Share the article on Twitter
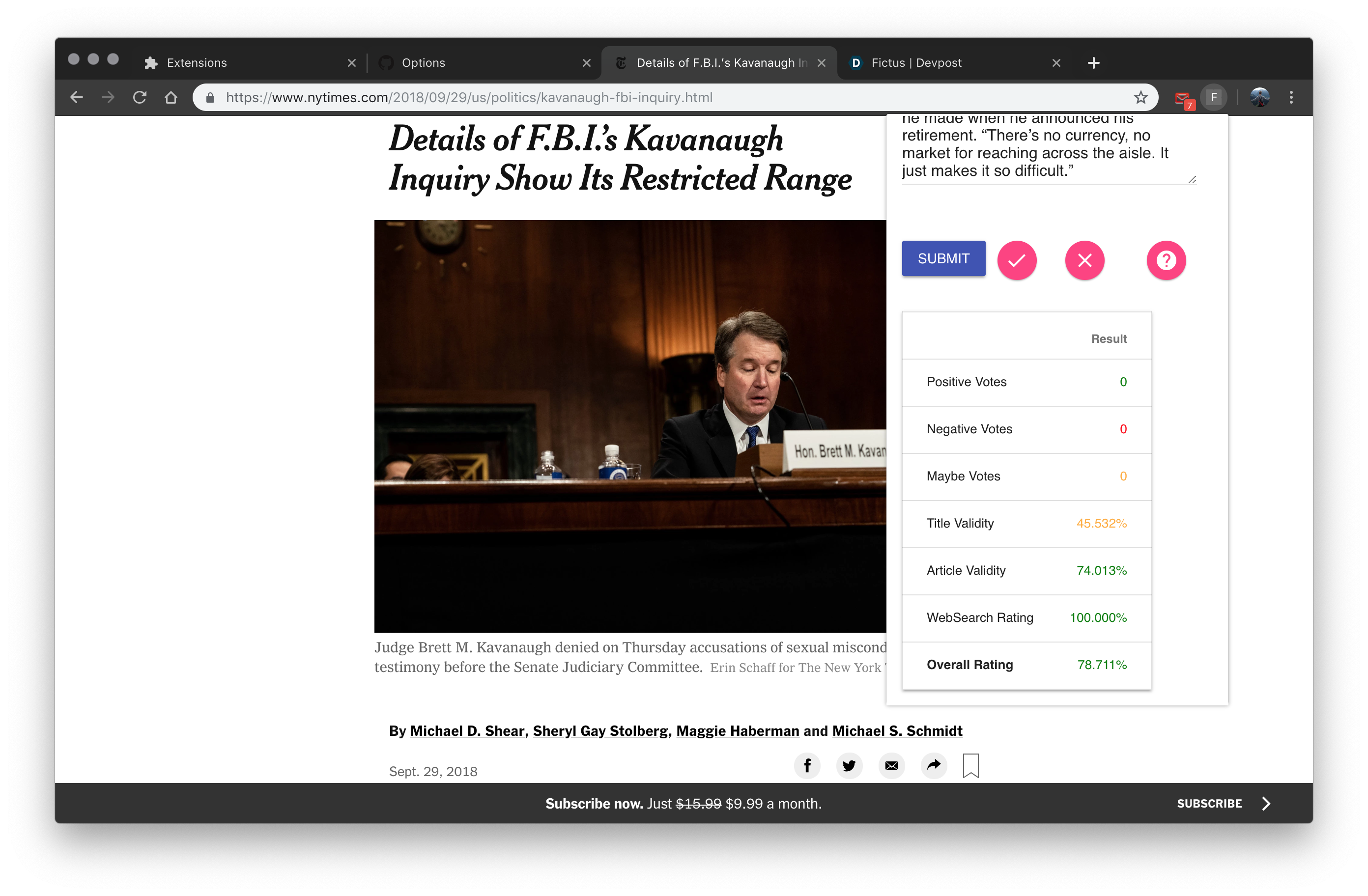This screenshot has width=1368, height=896. [849, 765]
